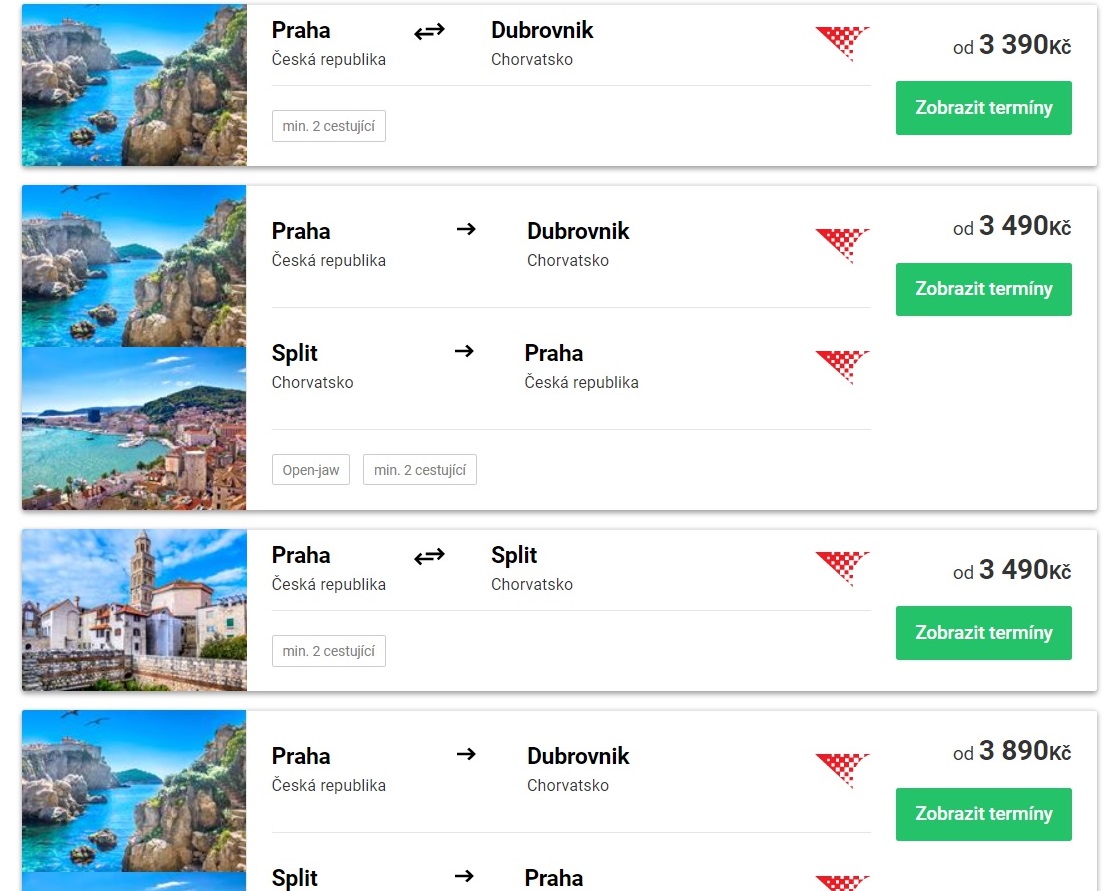Open the Split bell tower photo
Screen dimensions: 1113x891
pos(134,609)
